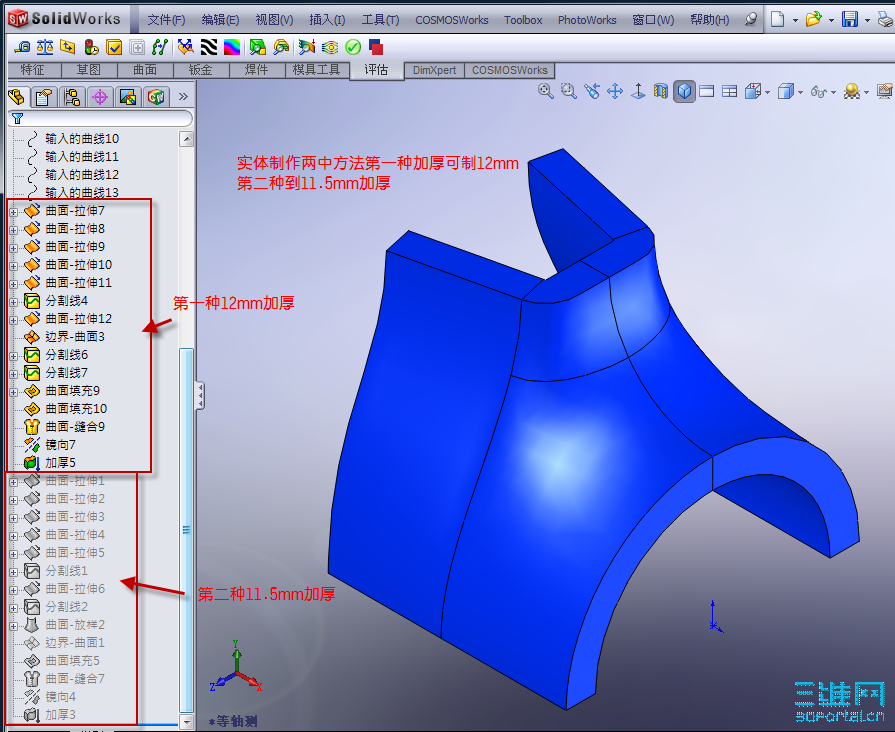895x732 pixels.
Task: Select Normal To view icon
Action: (x=638, y=91)
